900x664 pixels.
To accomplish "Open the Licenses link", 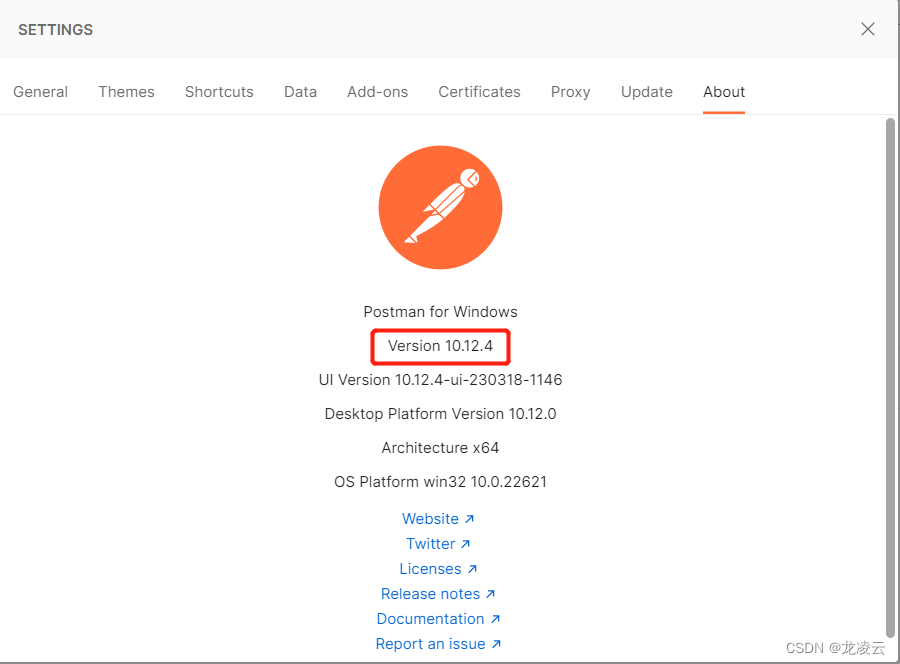I will click(x=438, y=569).
